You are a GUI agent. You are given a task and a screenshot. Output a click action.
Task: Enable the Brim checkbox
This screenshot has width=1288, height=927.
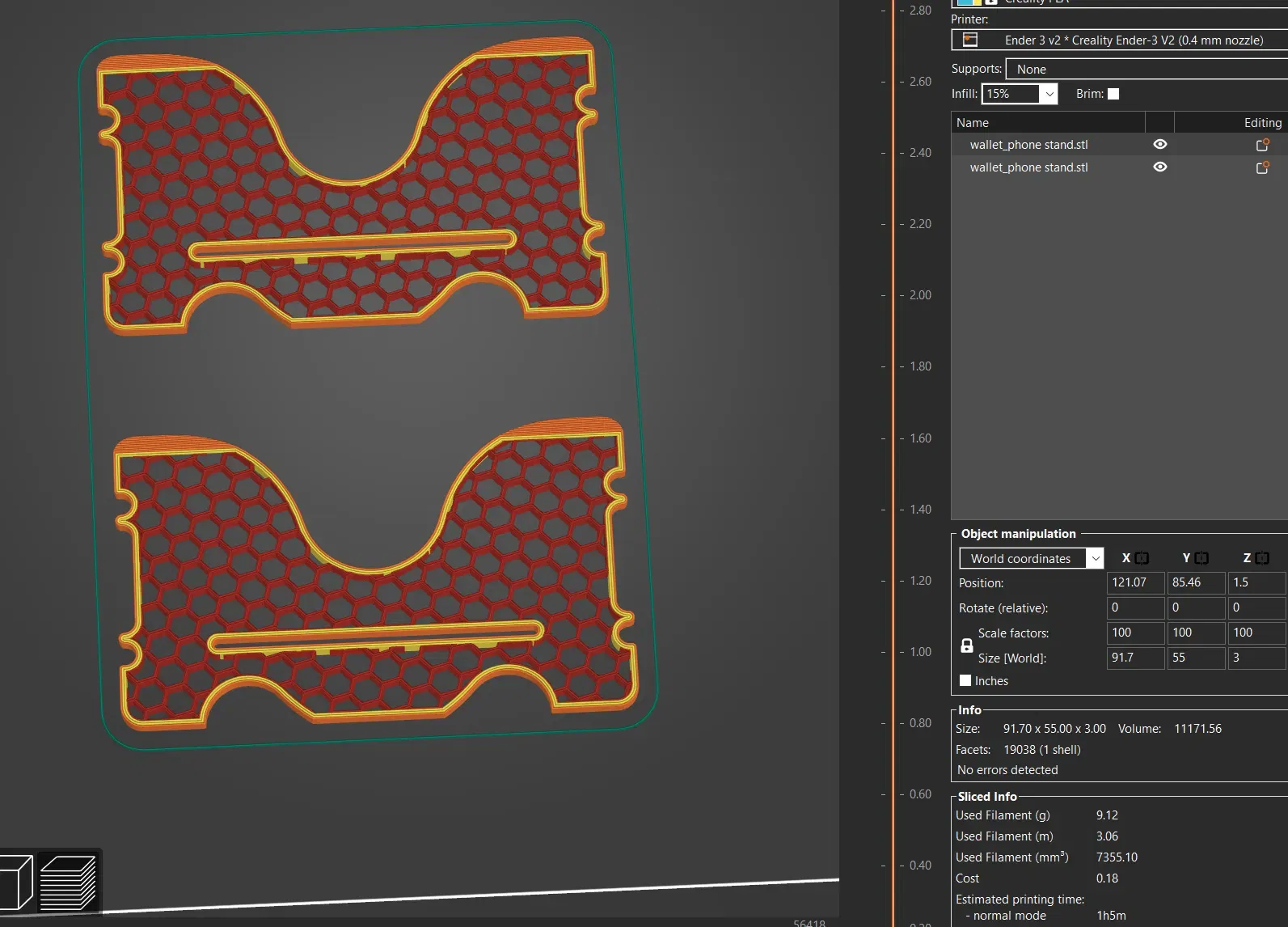coord(1113,94)
